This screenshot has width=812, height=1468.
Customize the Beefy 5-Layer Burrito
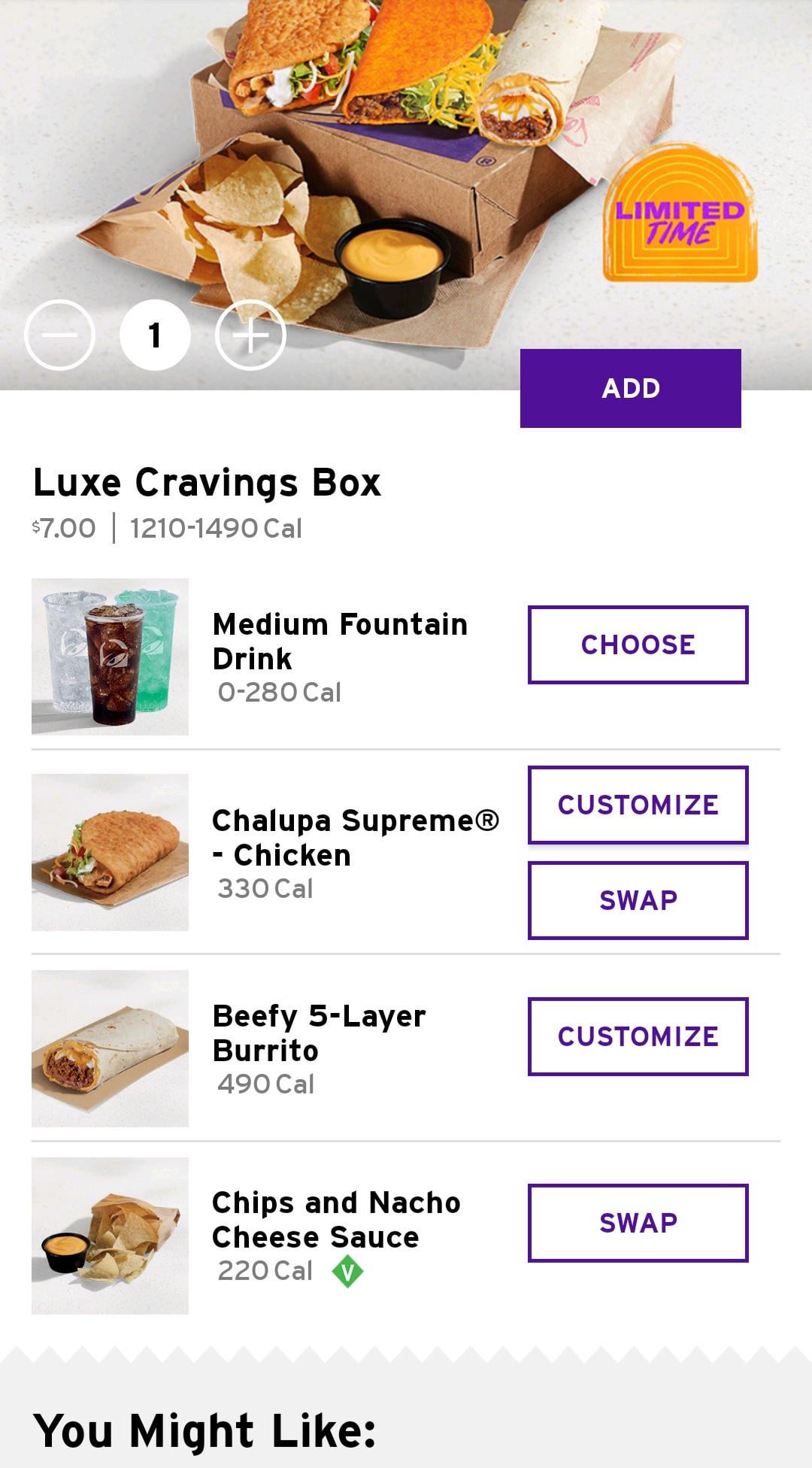pyautogui.click(x=638, y=1036)
